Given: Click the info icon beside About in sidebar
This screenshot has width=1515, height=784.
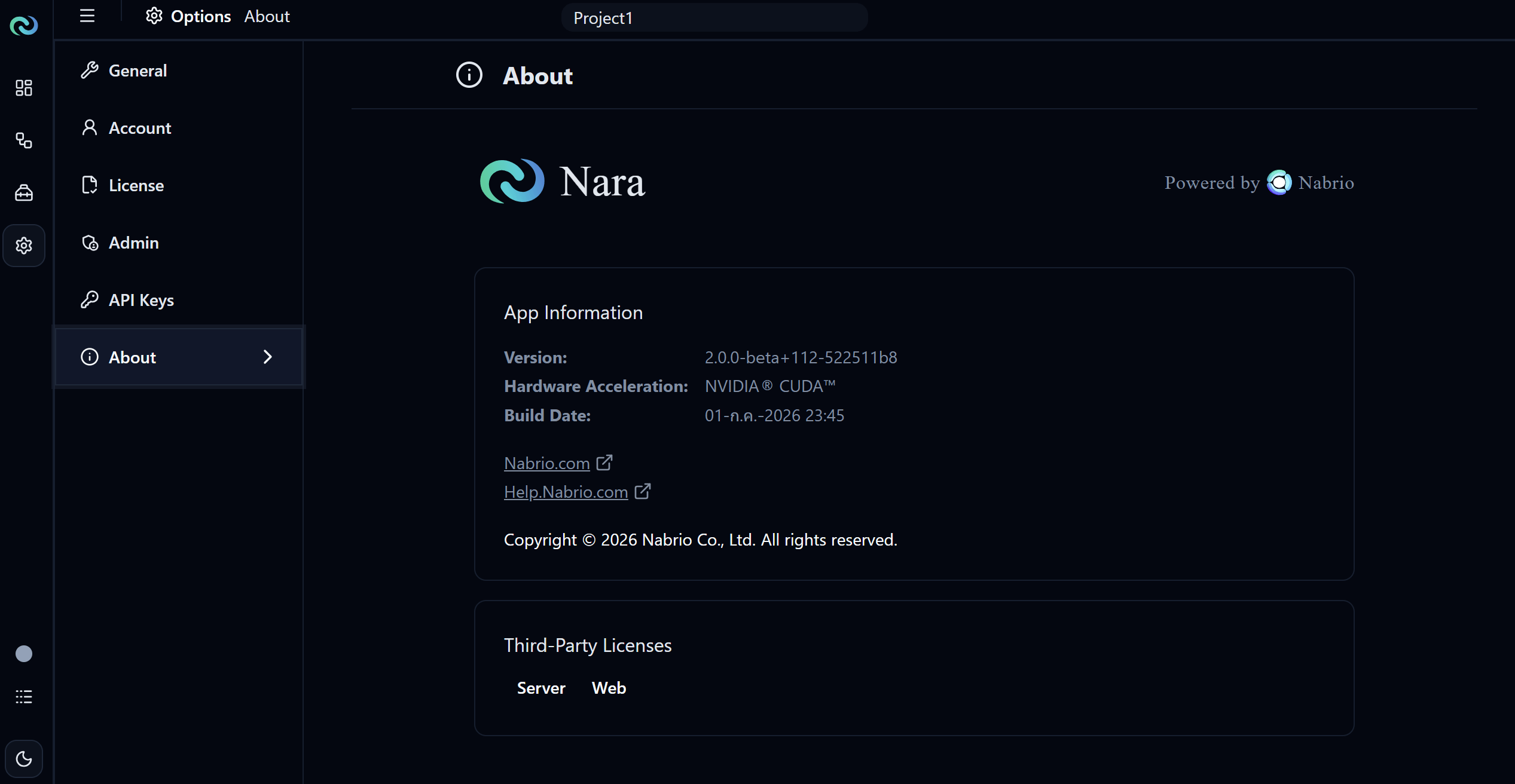Looking at the screenshot, I should pos(90,357).
